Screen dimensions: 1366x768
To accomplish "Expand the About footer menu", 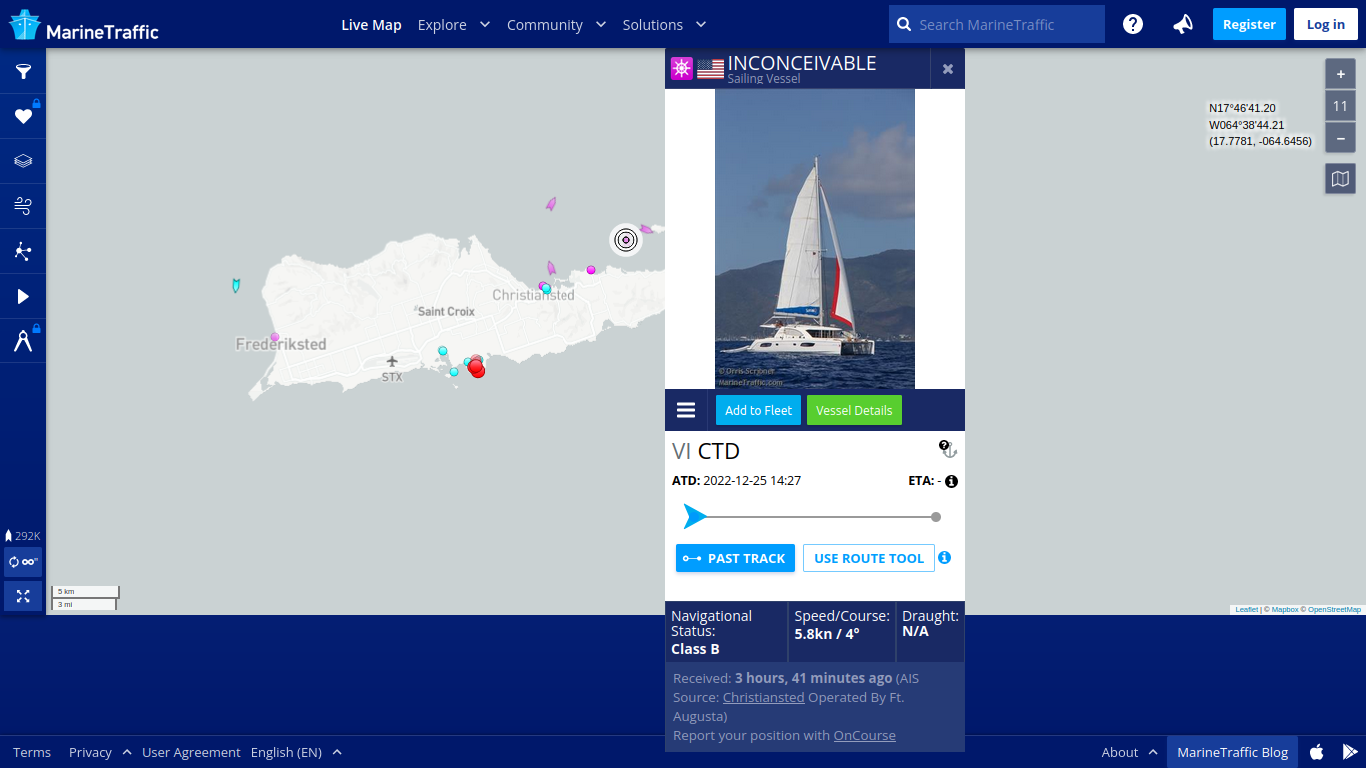I will coord(1129,752).
